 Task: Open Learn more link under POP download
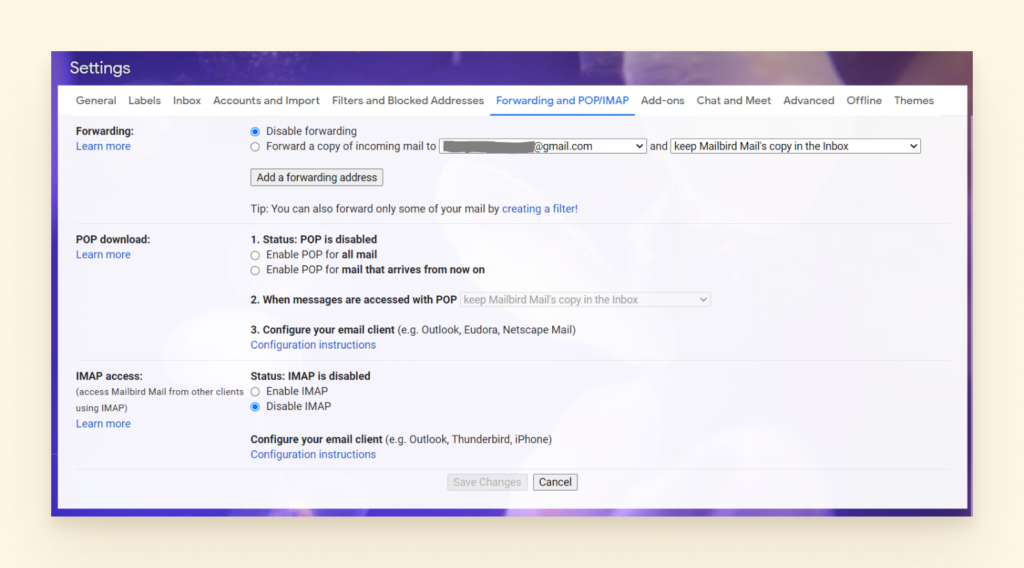(x=103, y=255)
